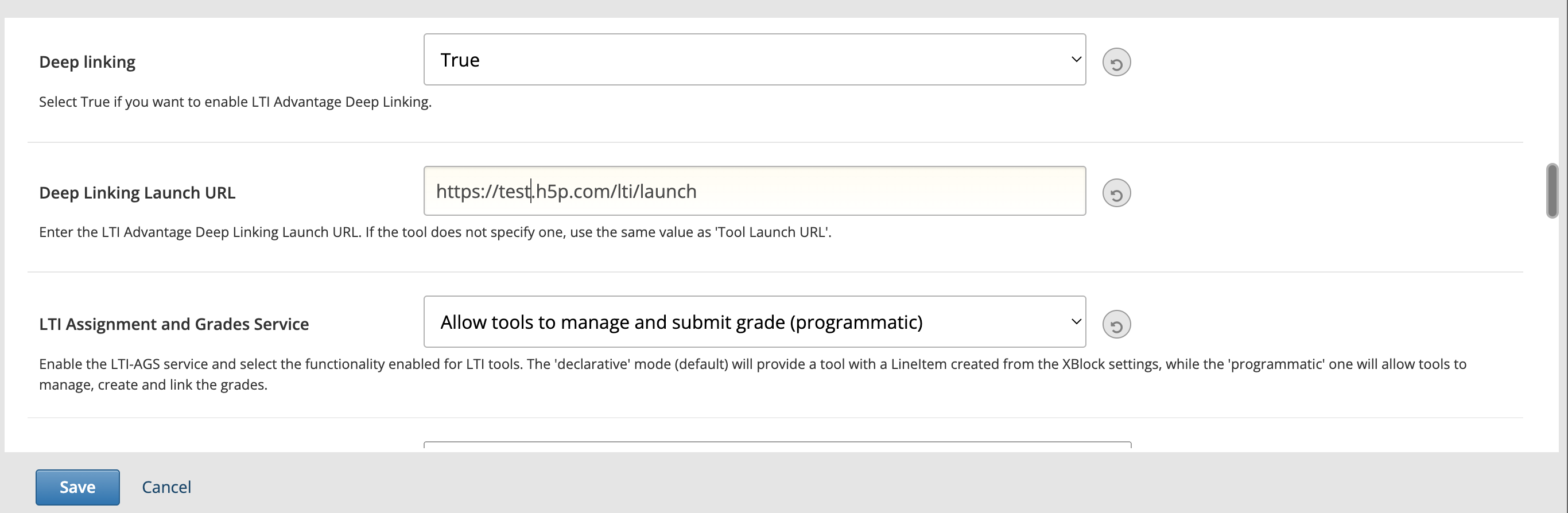This screenshot has height=513, width=1568.
Task: Click the 'Enable the LTI-AGS service' help text
Action: (x=752, y=364)
